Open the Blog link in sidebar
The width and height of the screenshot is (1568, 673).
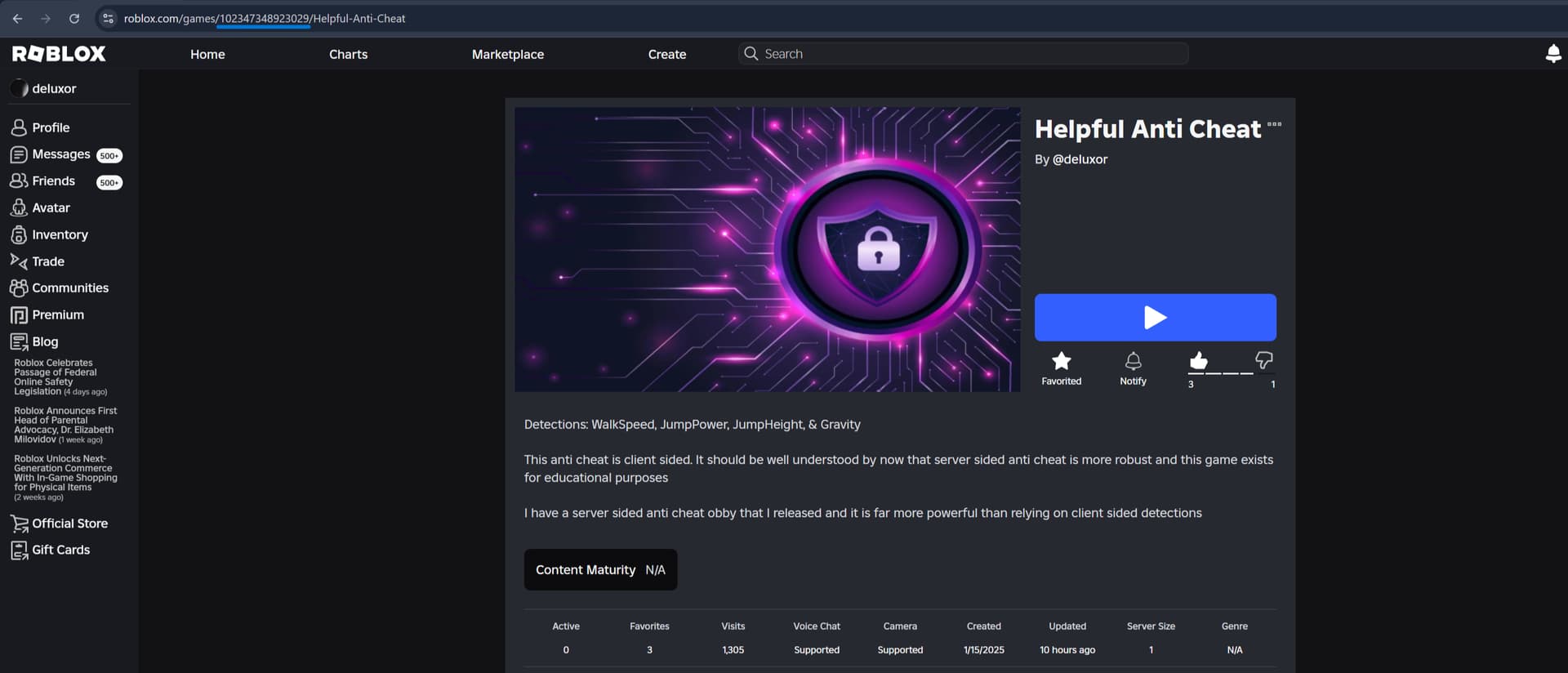click(45, 341)
